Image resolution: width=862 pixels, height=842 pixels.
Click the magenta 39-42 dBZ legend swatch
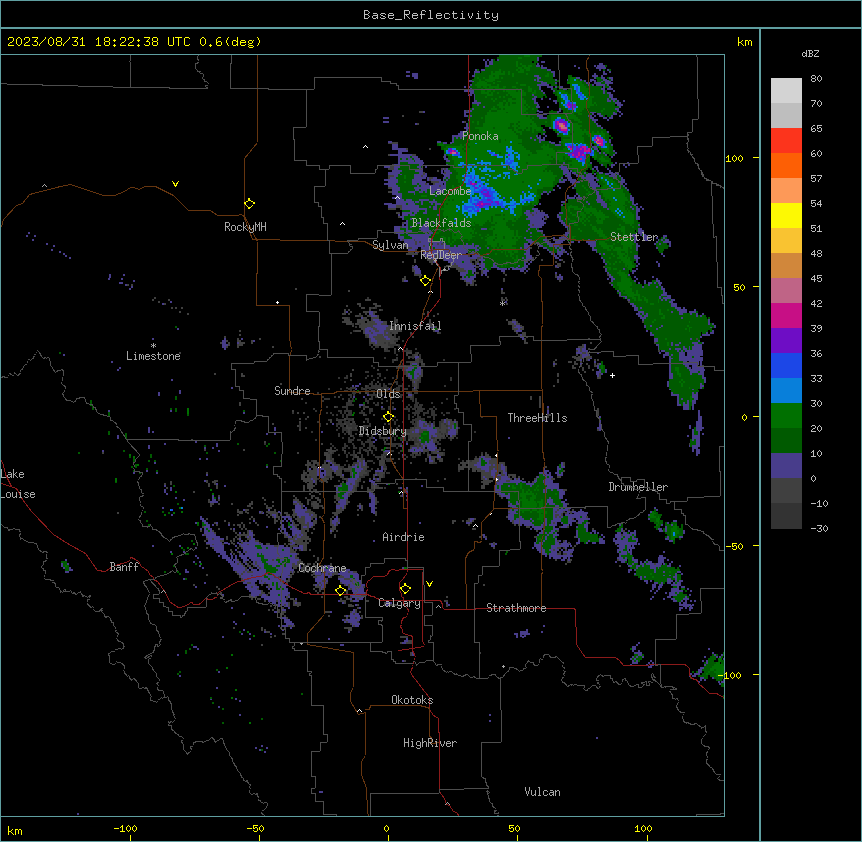pos(786,316)
